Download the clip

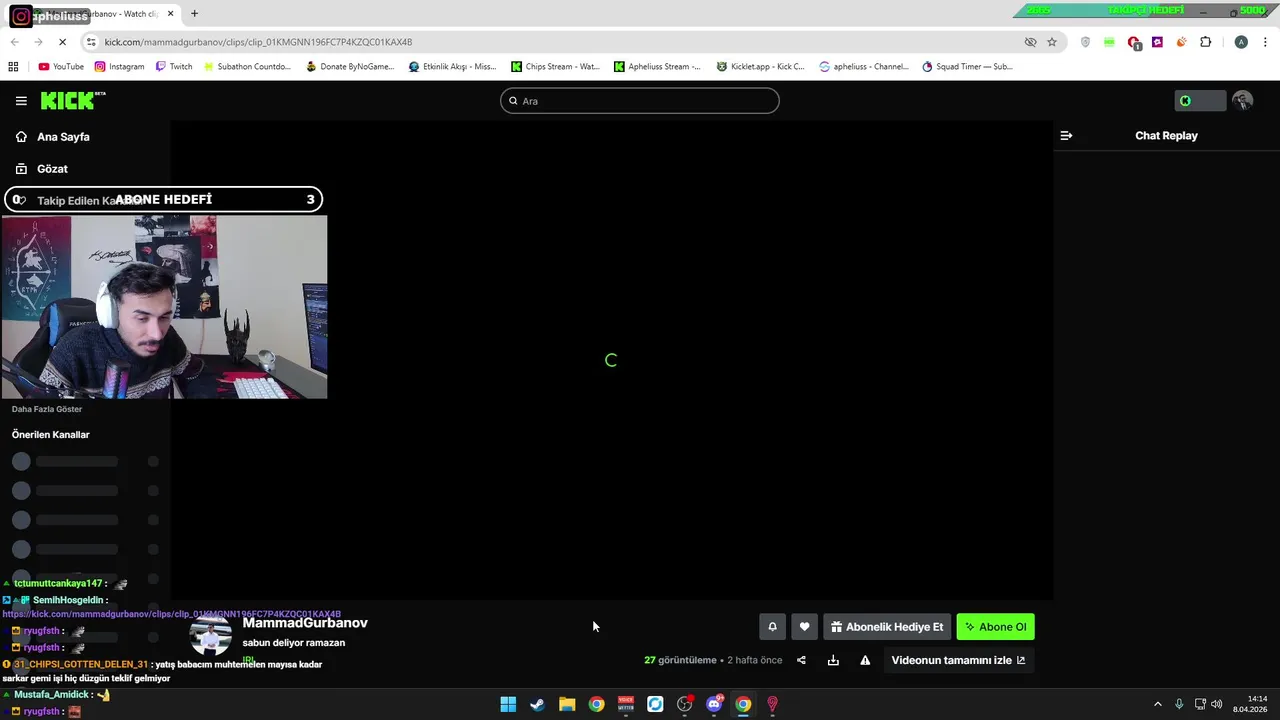[x=833, y=660]
